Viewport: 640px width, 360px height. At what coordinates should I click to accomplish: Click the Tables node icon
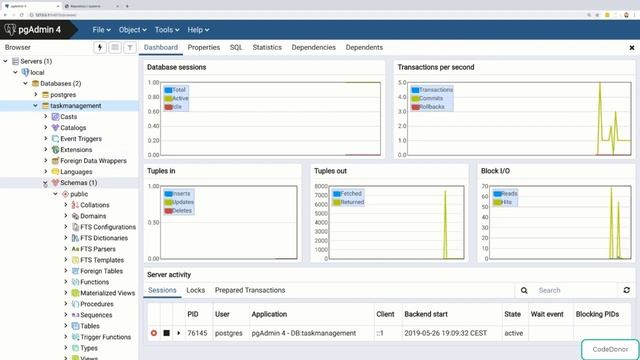[75, 326]
